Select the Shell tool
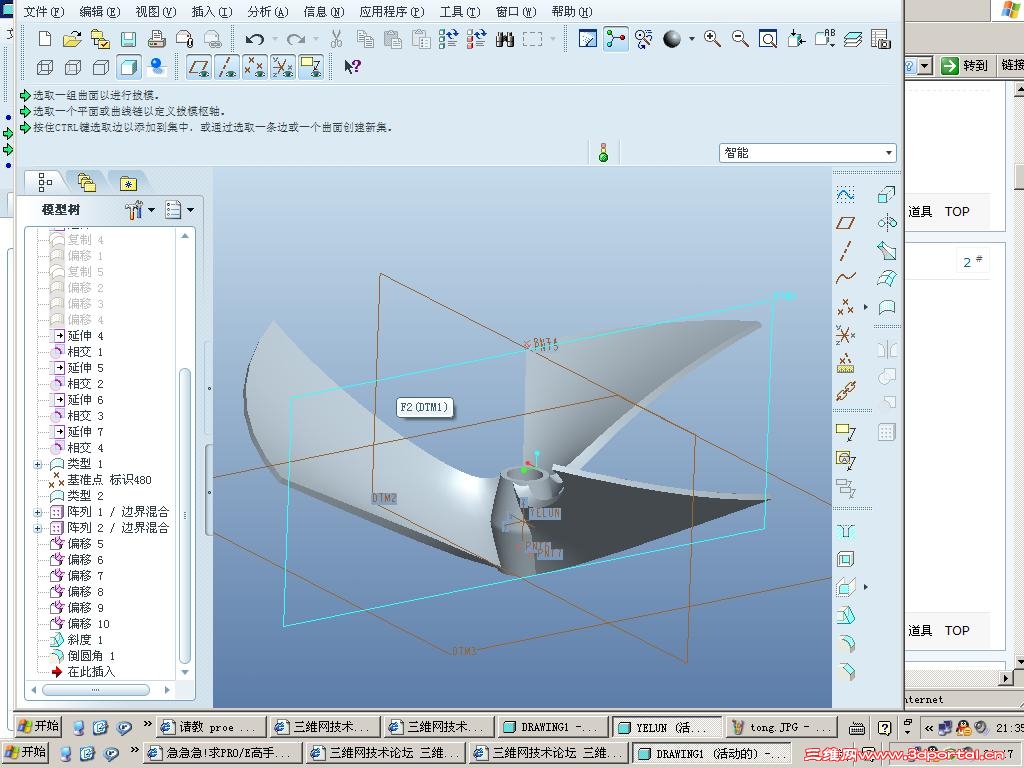Image resolution: width=1024 pixels, height=768 pixels. pos(845,559)
